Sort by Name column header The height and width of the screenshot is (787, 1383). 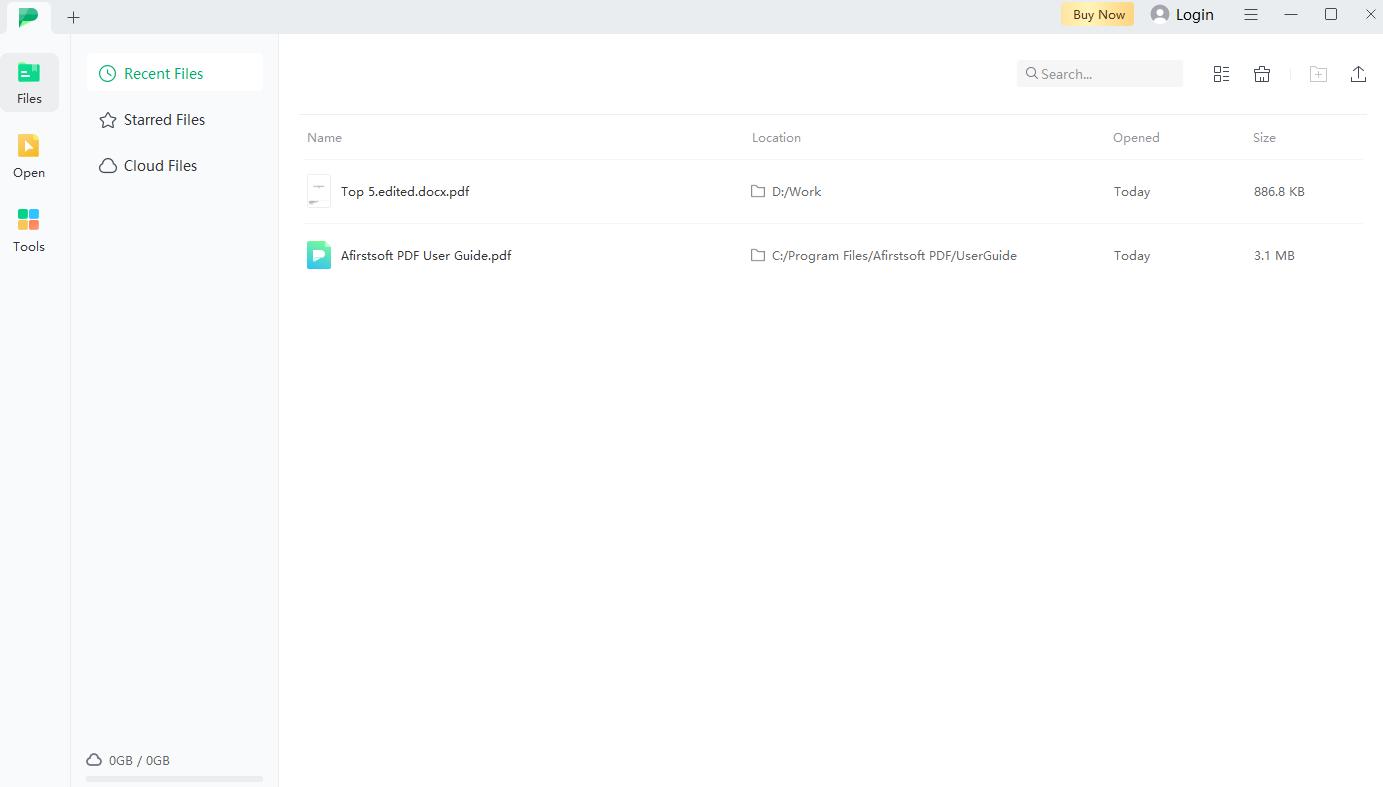pos(324,137)
